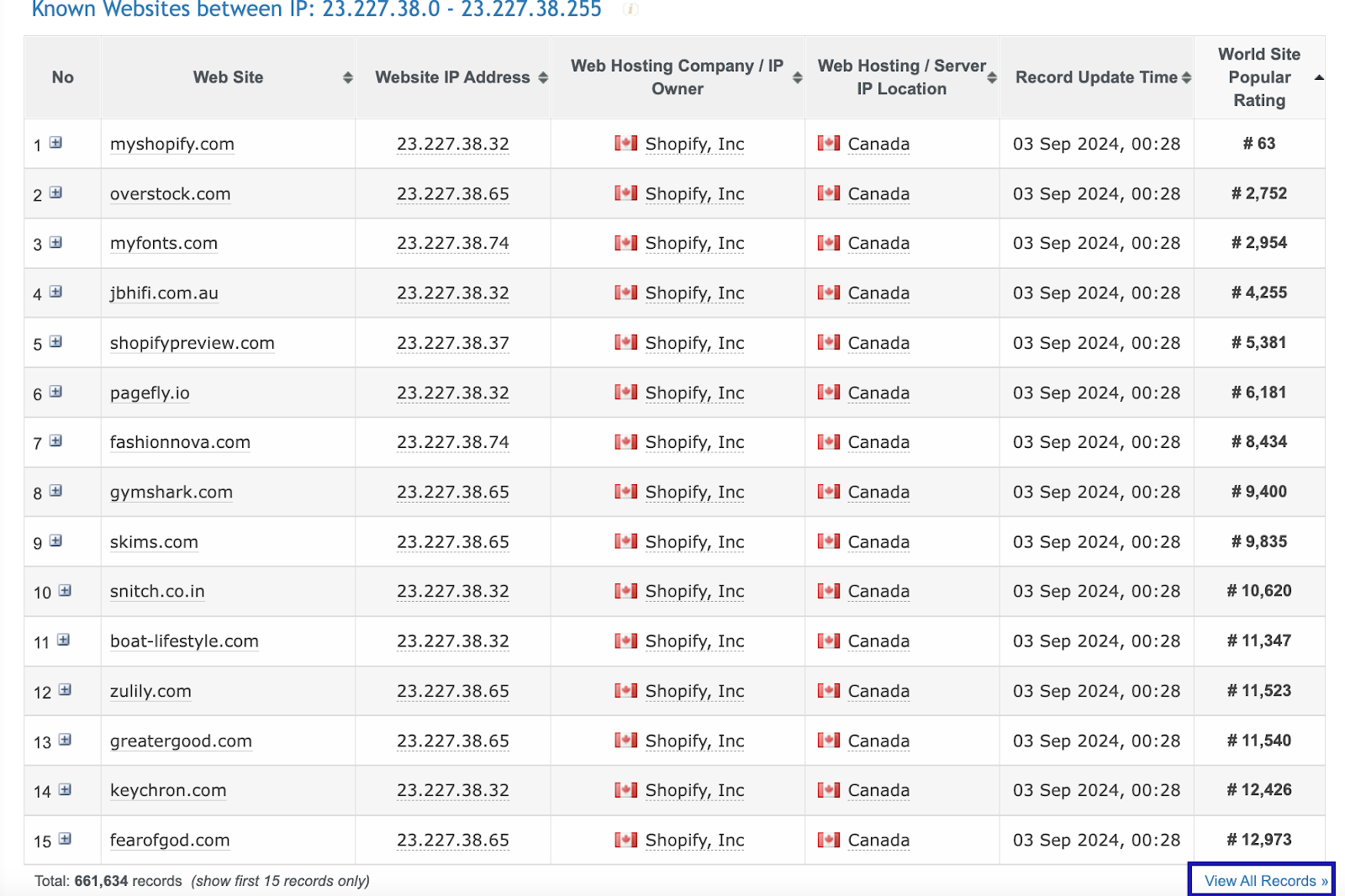Expand row 2 plus icon for overstock.com
1345x896 pixels.
(x=55, y=192)
